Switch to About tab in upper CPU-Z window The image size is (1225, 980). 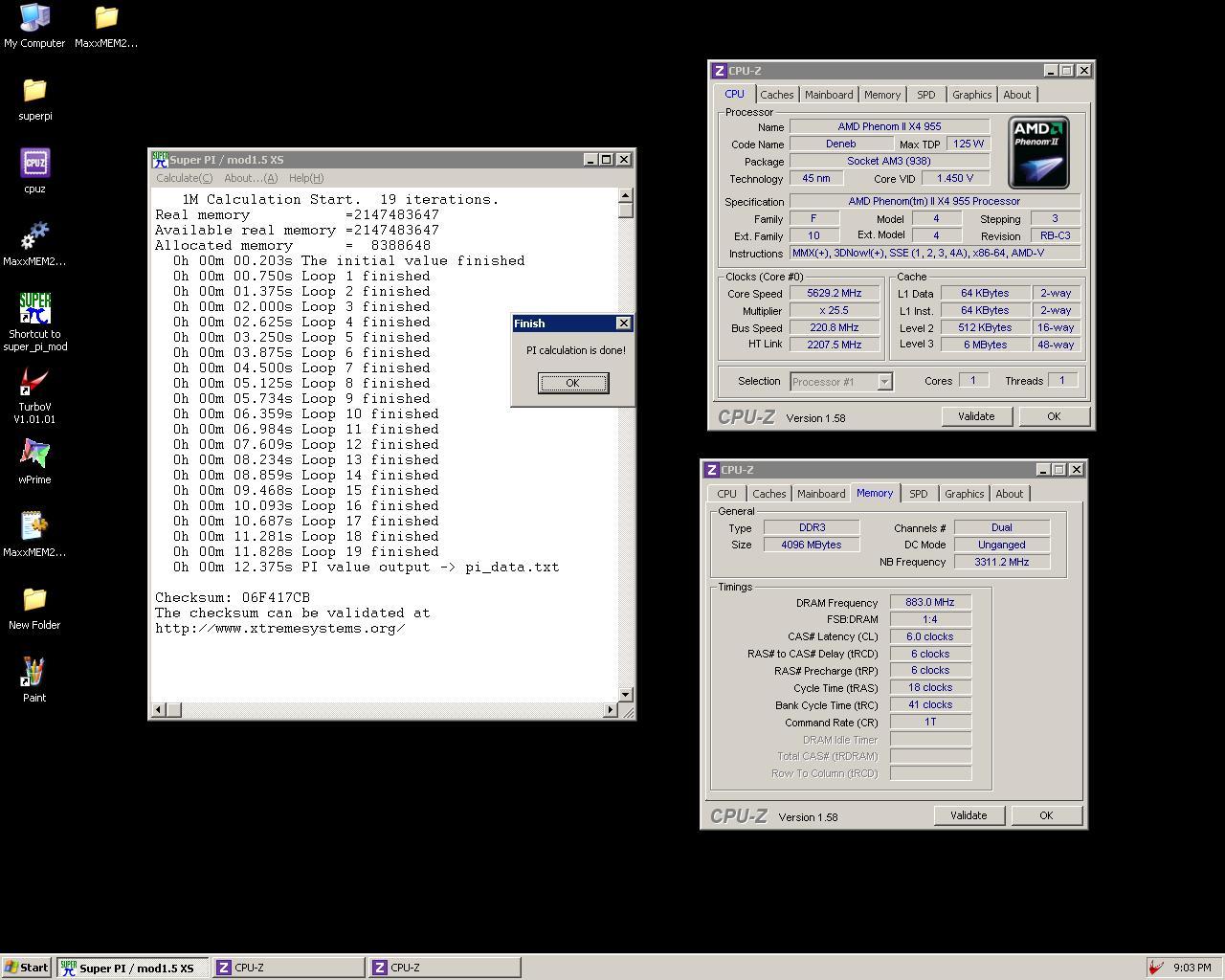(x=1017, y=95)
